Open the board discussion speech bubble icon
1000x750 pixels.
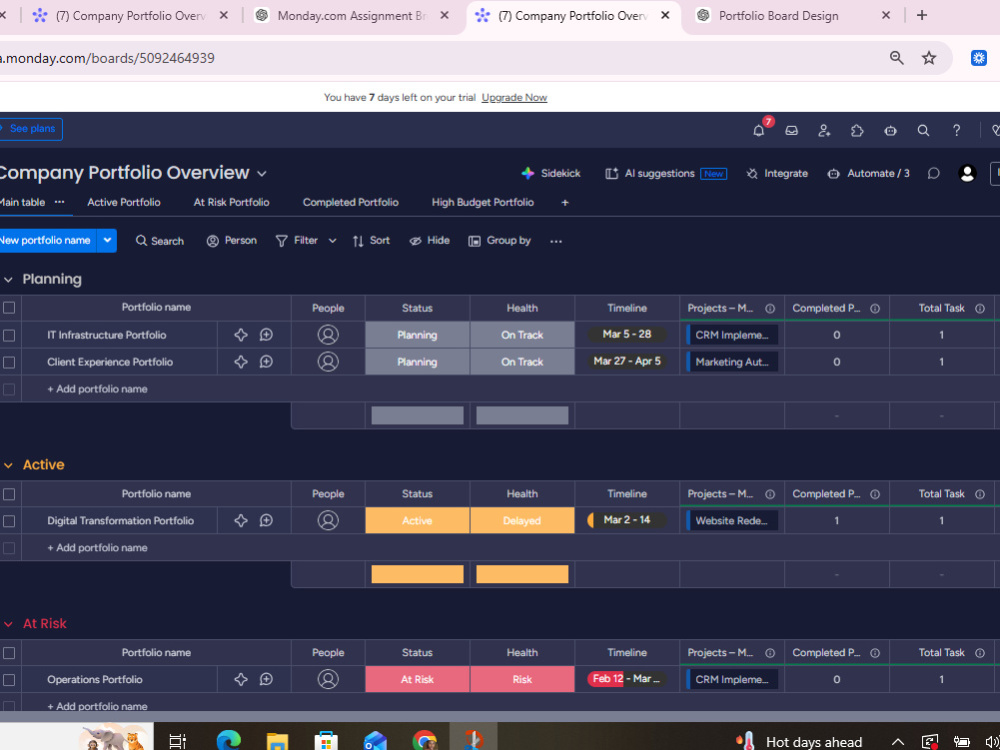click(934, 173)
